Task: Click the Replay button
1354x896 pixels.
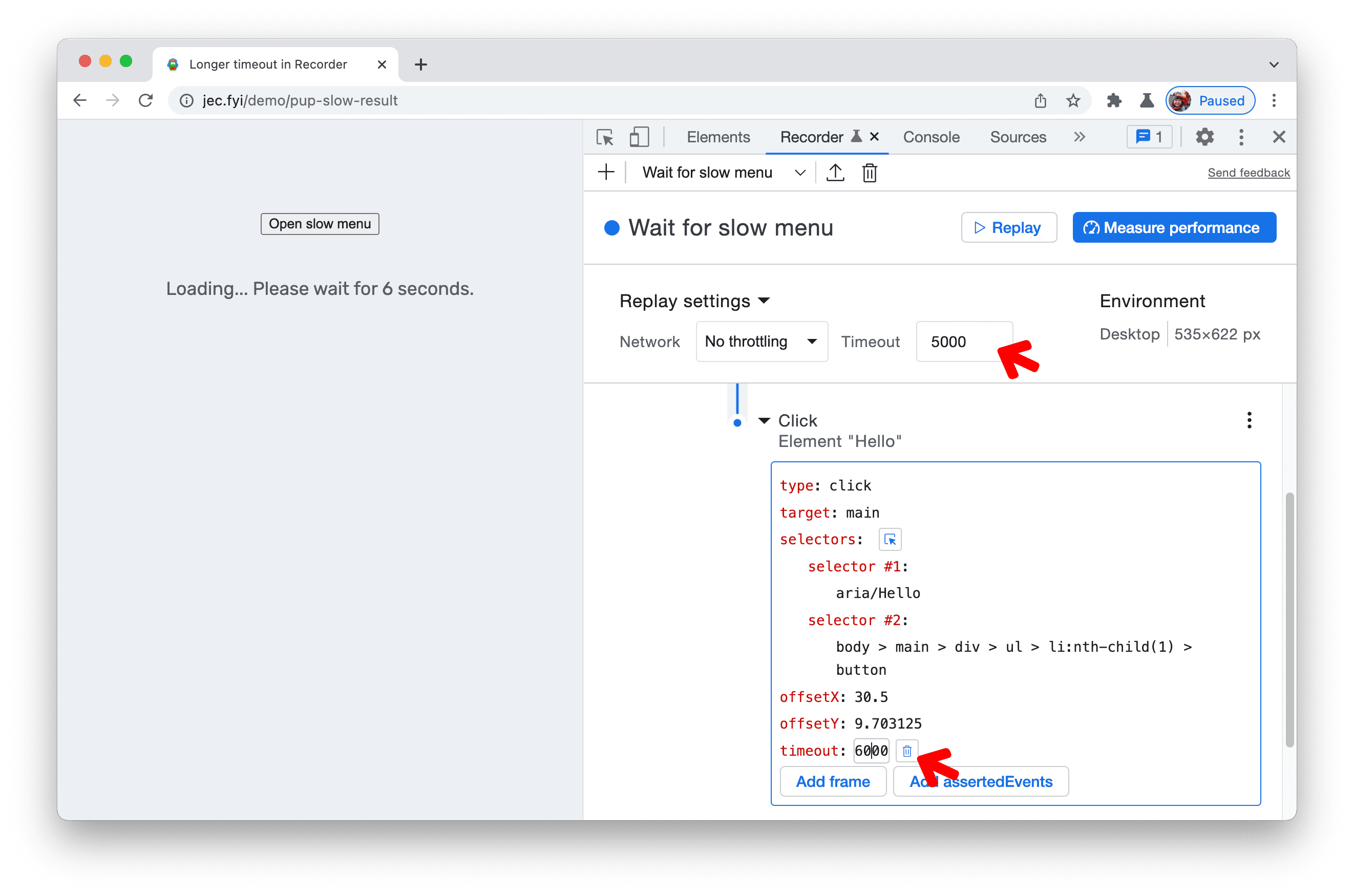Action: (1008, 228)
